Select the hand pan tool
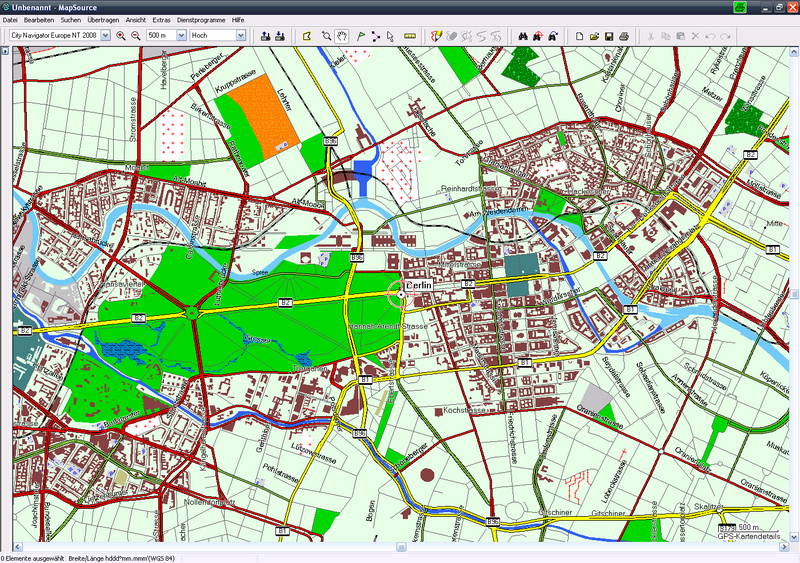800x563 pixels. [x=342, y=35]
